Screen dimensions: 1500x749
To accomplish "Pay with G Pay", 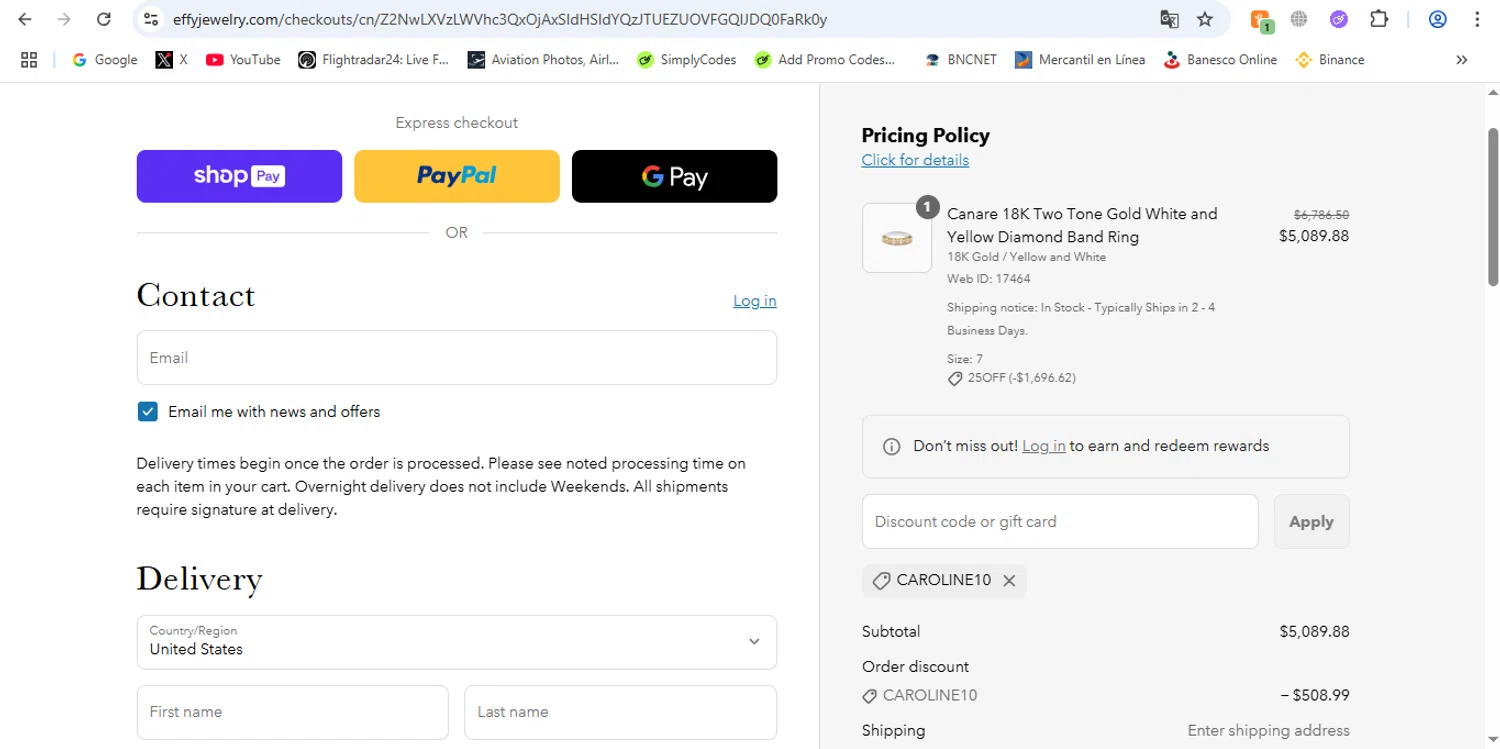I will pyautogui.click(x=674, y=176).
